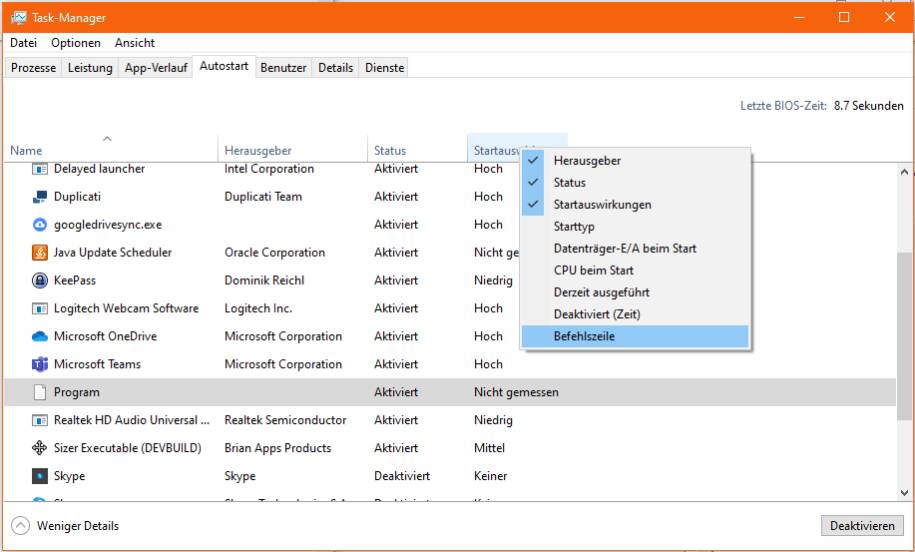
Task: Click Aktiviert status of the KeePass row
Action: tap(396, 281)
